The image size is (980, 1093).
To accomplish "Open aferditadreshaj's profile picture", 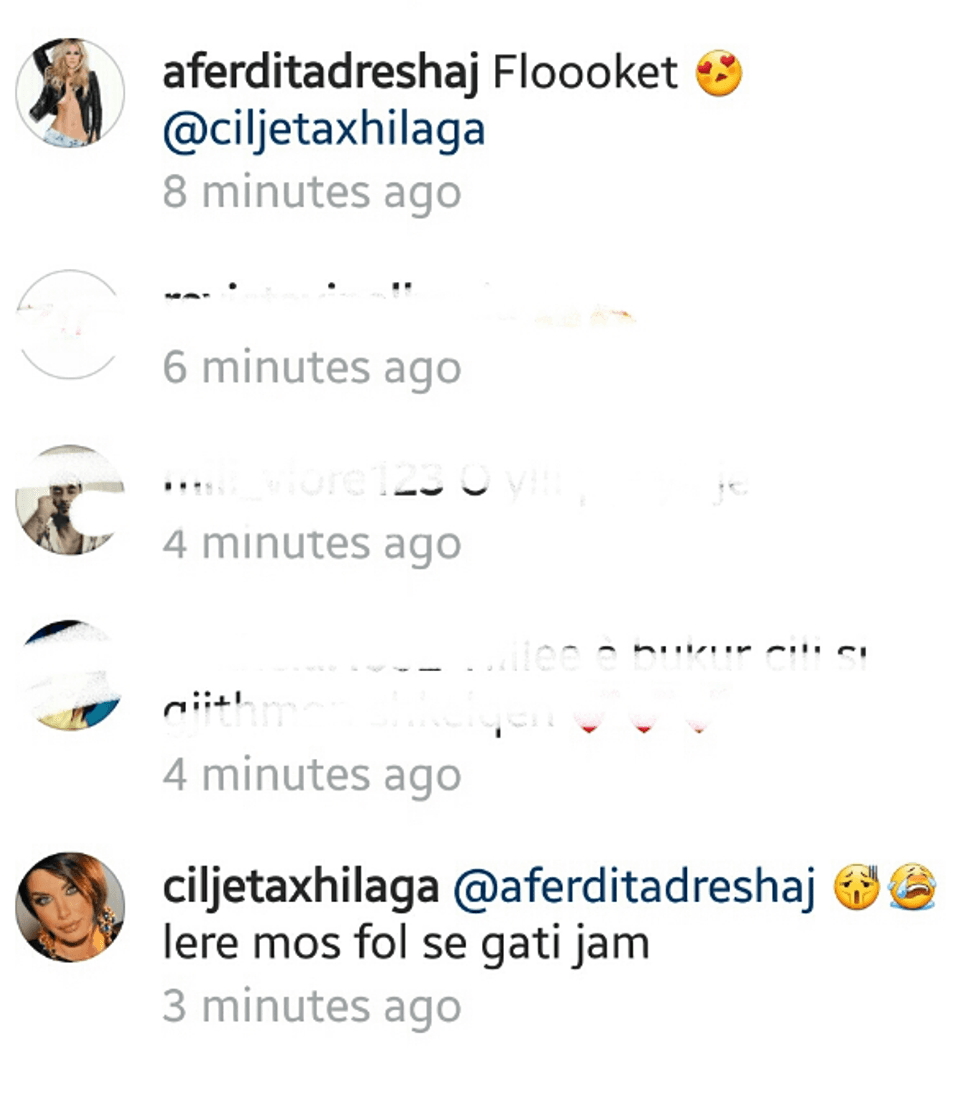I will coord(70,93).
